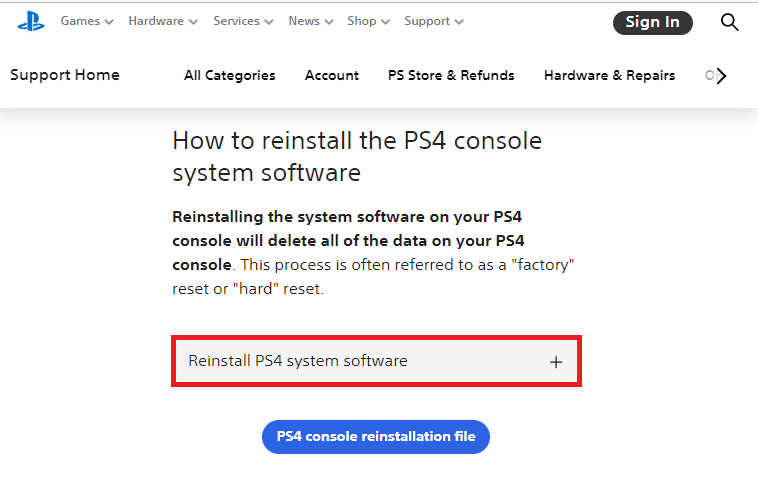
Task: Expand Reinstall PS4 system software section
Action: [x=298, y=361]
